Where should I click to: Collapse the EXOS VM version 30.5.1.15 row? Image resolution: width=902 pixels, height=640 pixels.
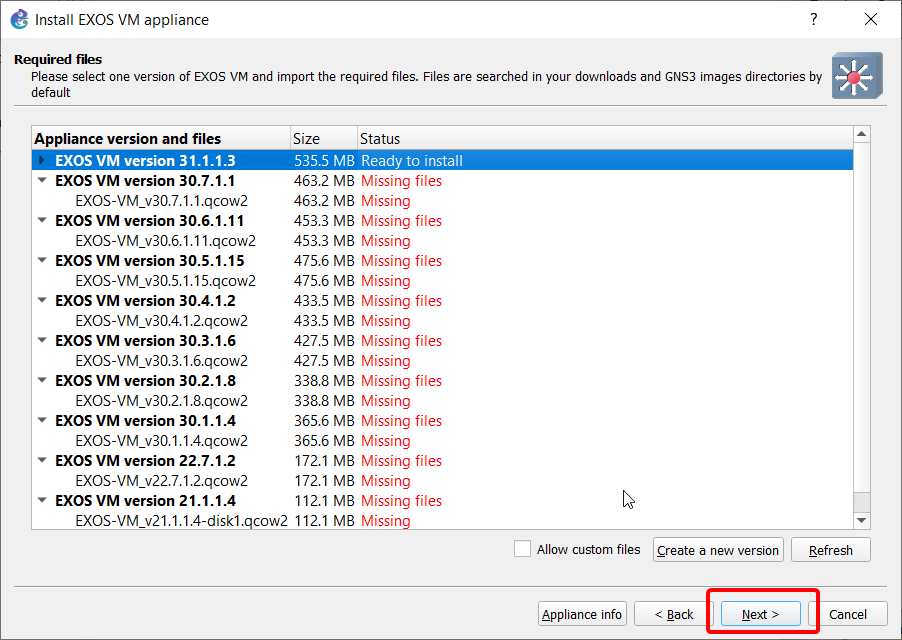[x=41, y=260]
